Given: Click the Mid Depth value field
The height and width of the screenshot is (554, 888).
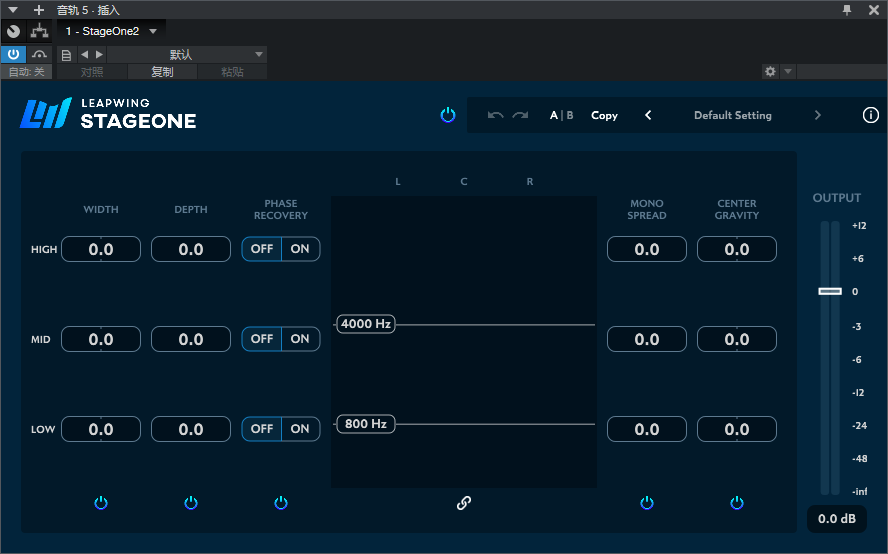Looking at the screenshot, I should [191, 339].
